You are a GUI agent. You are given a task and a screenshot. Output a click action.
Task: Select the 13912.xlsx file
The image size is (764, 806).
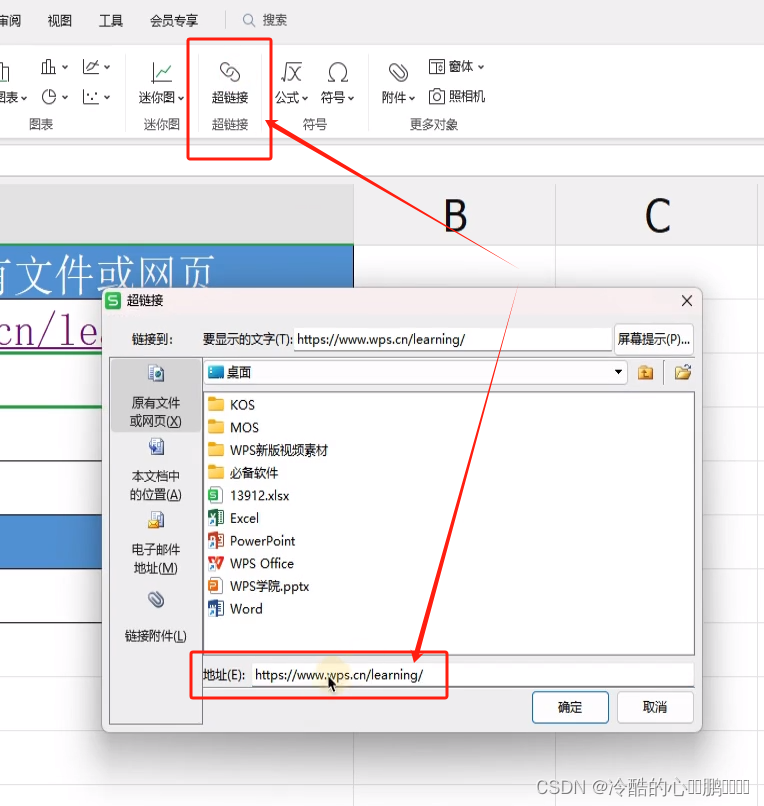tap(249, 496)
